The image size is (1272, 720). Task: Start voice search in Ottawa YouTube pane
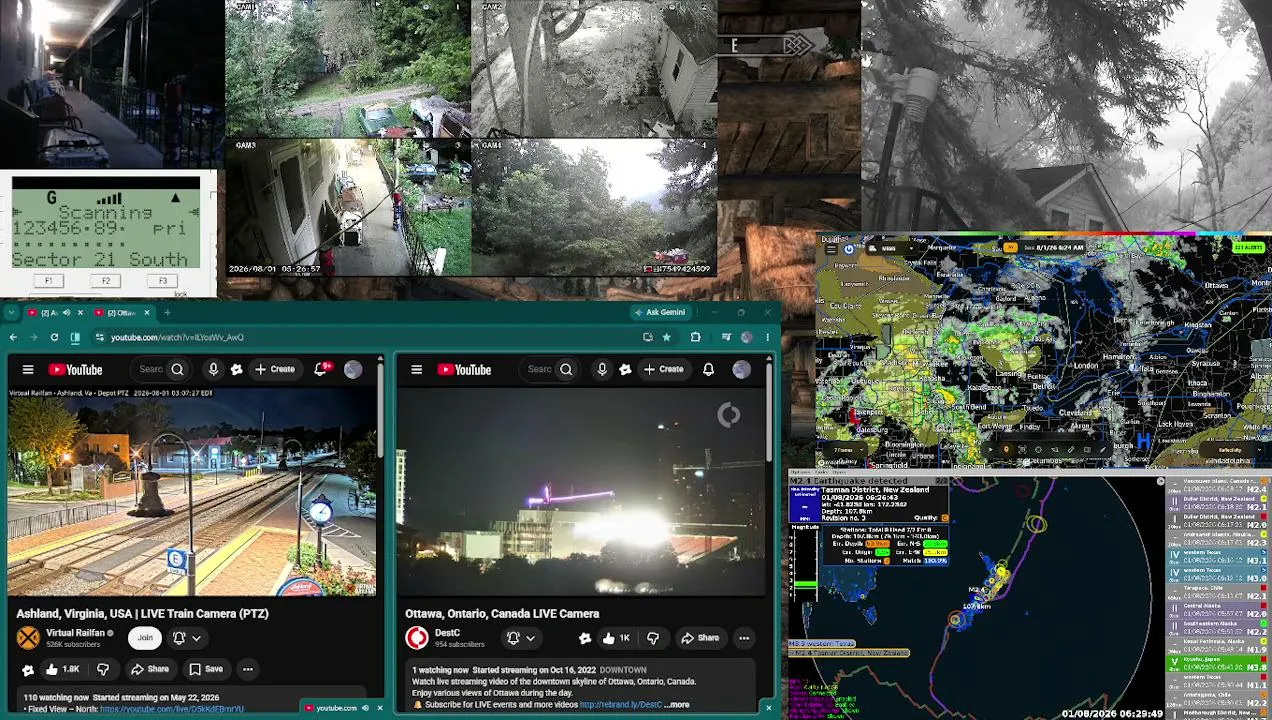[x=602, y=370]
